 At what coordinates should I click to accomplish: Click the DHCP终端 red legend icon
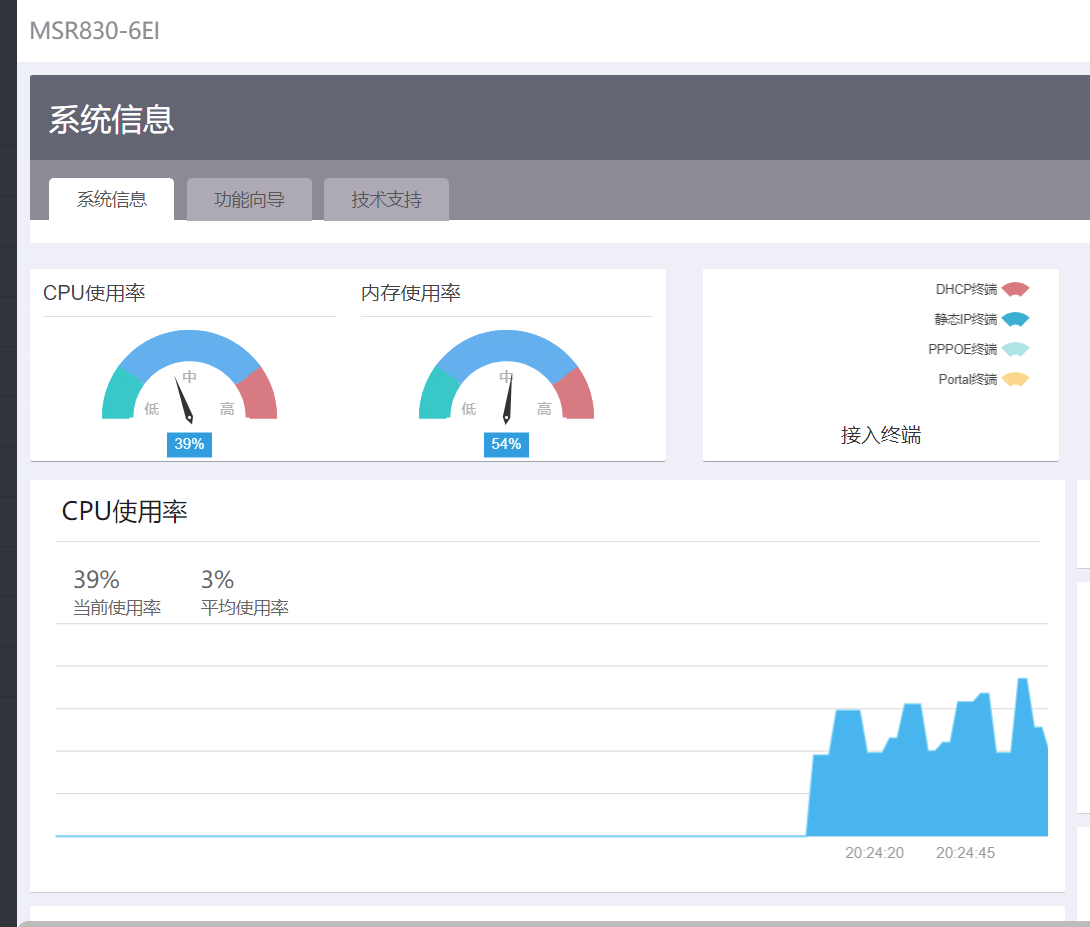click(1015, 290)
